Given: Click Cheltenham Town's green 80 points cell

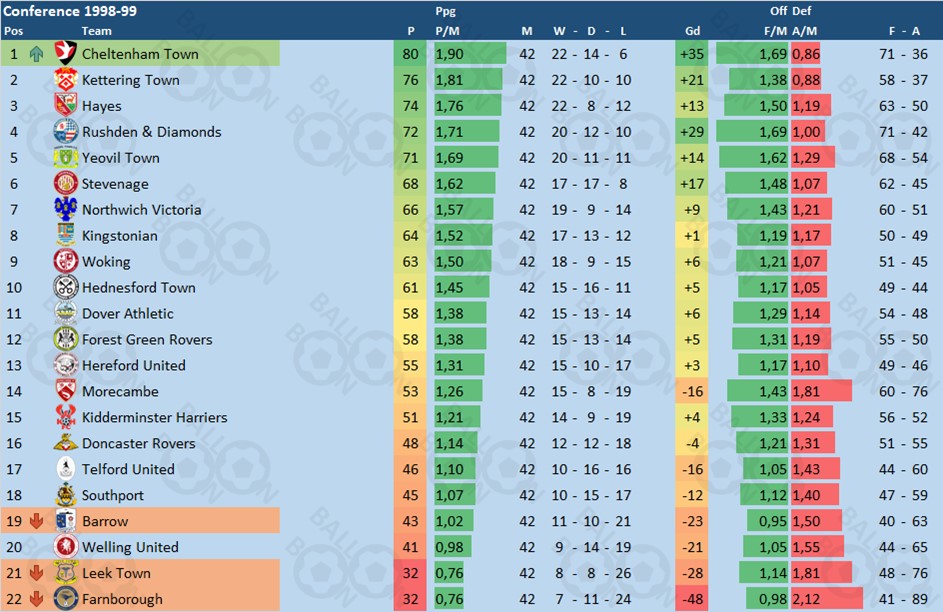Looking at the screenshot, I should 411,54.
